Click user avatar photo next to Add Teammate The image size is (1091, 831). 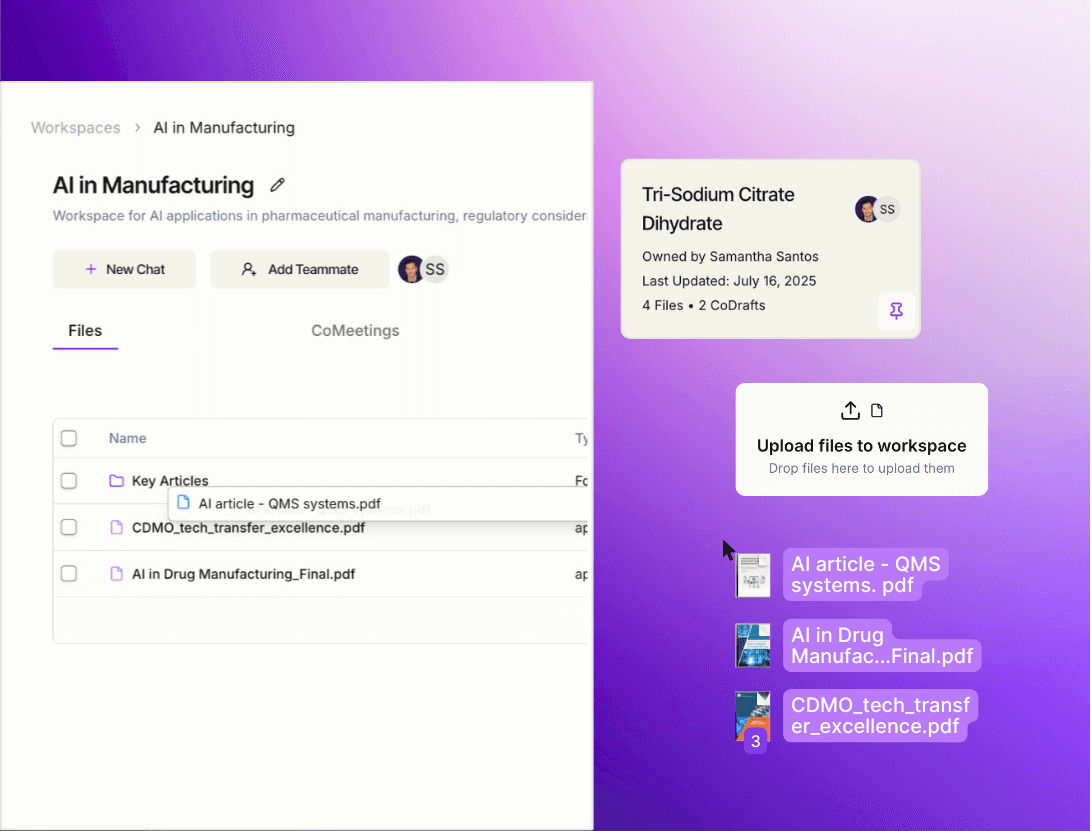coord(411,269)
